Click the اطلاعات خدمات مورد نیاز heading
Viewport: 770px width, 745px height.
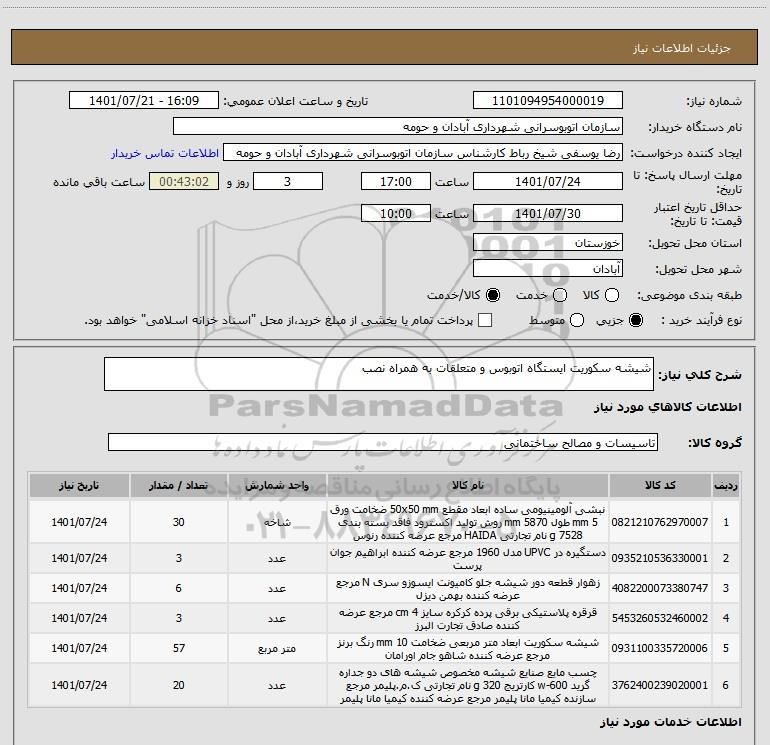(x=670, y=722)
